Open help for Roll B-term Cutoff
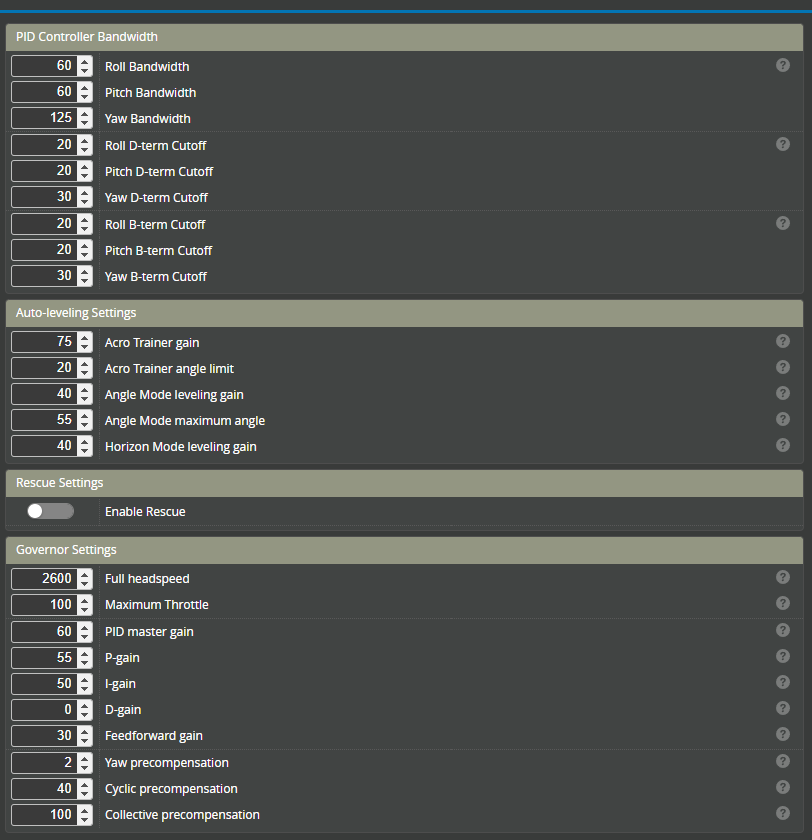Image resolution: width=812 pixels, height=840 pixels. click(783, 223)
